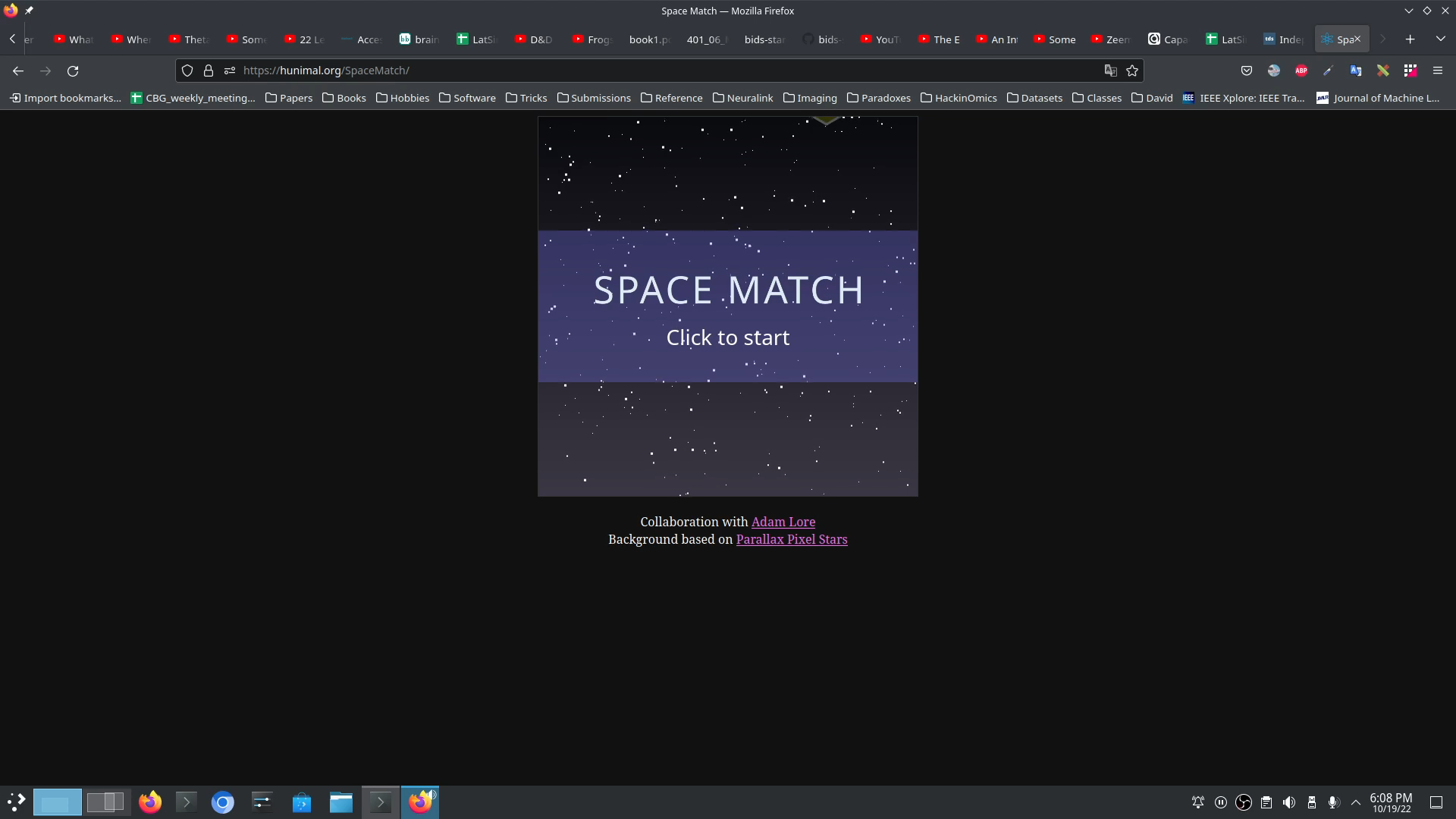Image resolution: width=1456 pixels, height=819 pixels.
Task: Switch to the book1 tab
Action: tap(648, 39)
